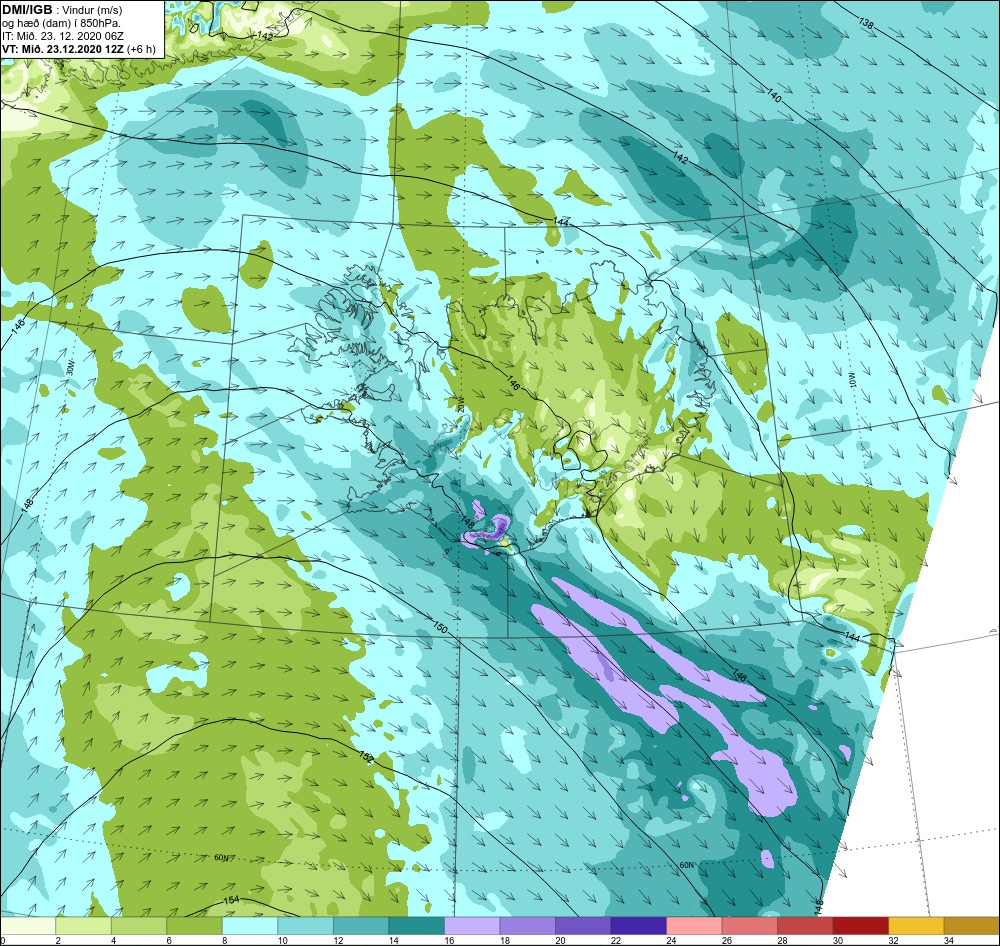Choose the dark indigo 22–24 m/s legend swatch

pos(638,925)
